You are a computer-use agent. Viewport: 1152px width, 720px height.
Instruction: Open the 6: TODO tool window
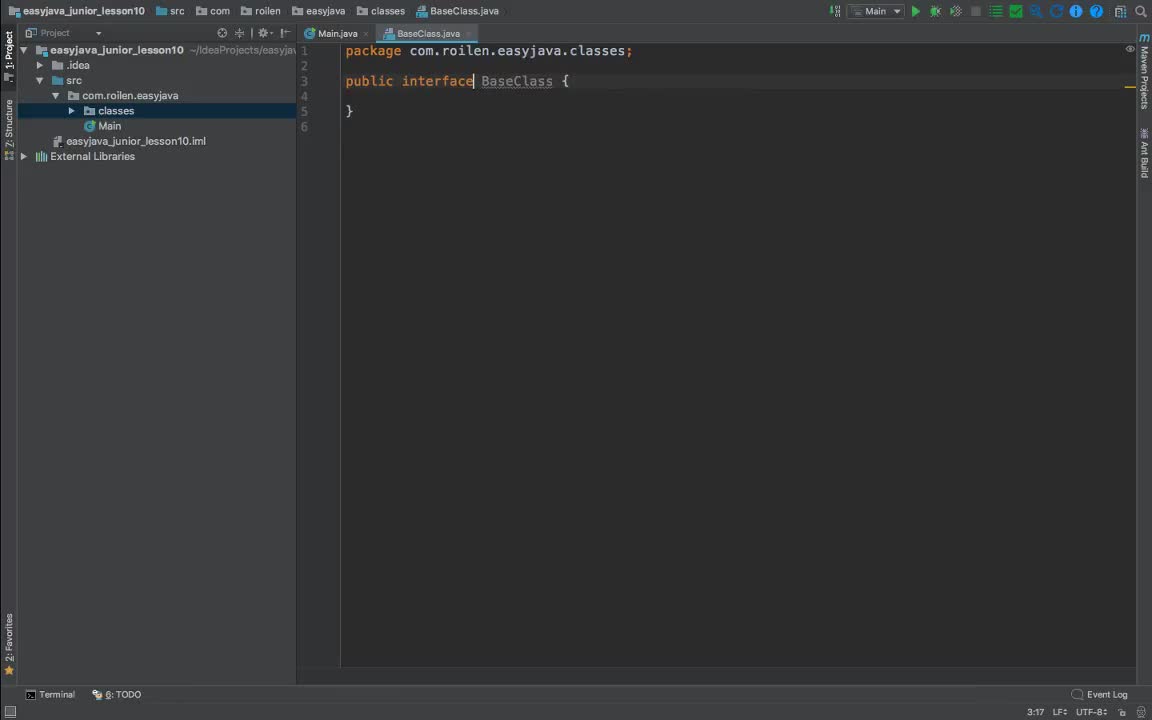(117, 694)
